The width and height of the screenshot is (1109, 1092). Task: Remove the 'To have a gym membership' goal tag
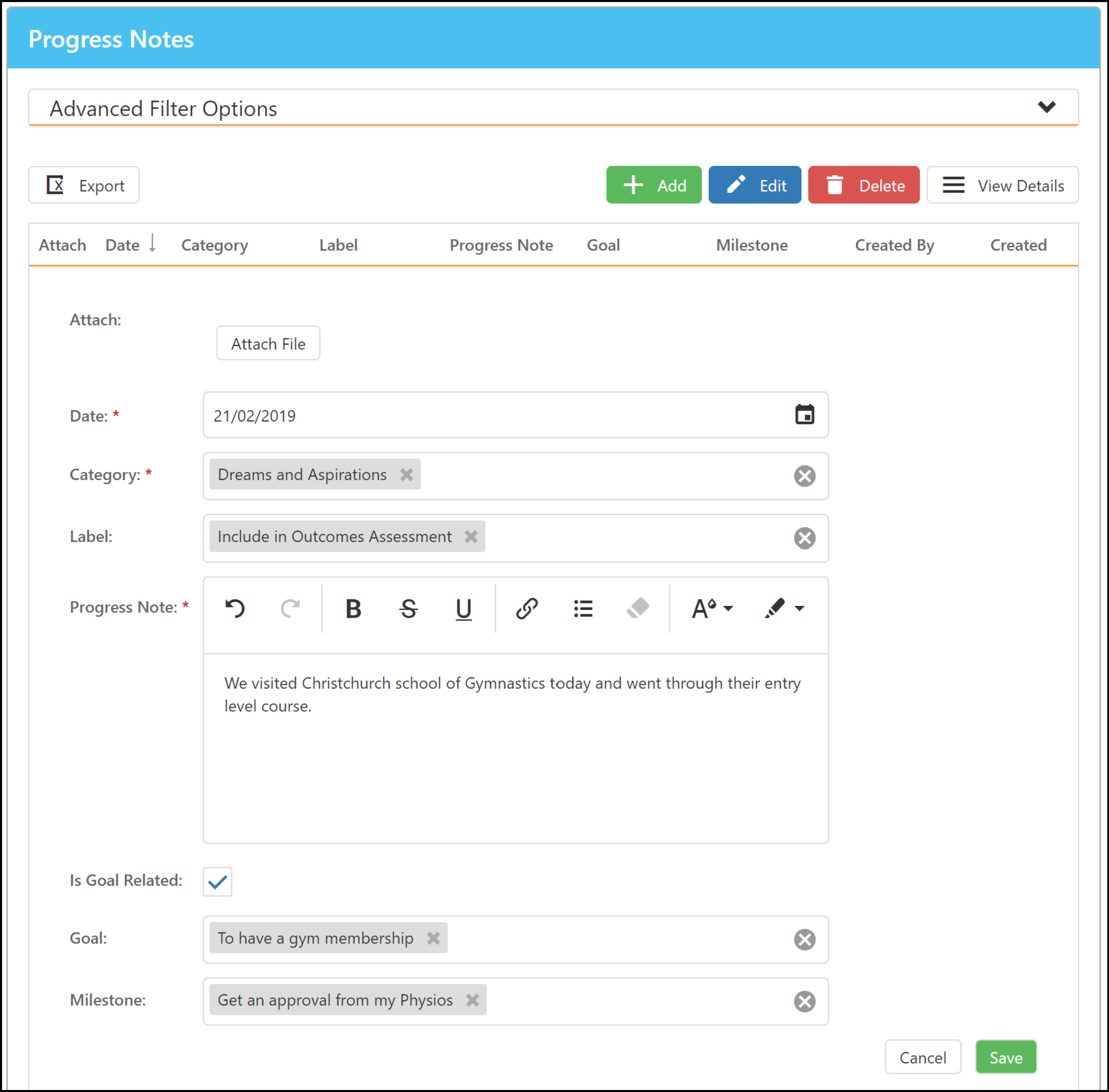[434, 938]
